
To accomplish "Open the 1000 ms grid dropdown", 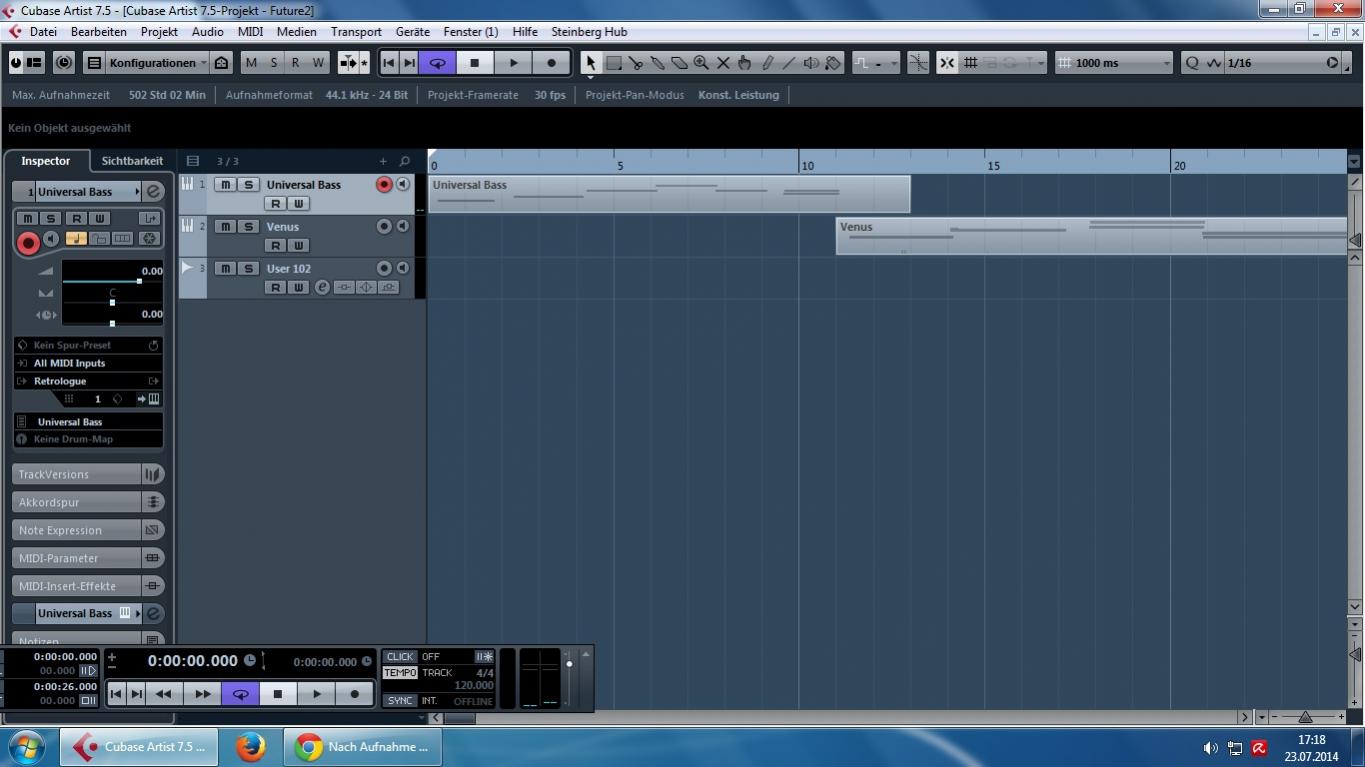I will (x=1114, y=63).
